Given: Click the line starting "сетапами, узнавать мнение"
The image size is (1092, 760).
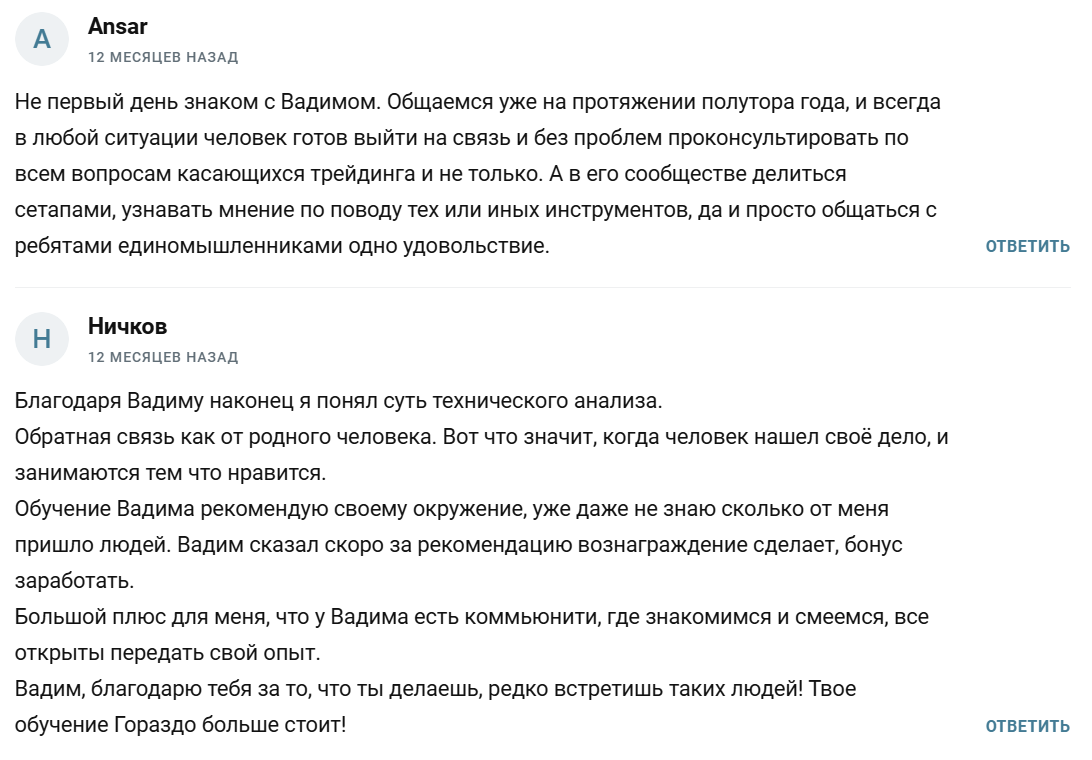Looking at the screenshot, I should 476,210.
